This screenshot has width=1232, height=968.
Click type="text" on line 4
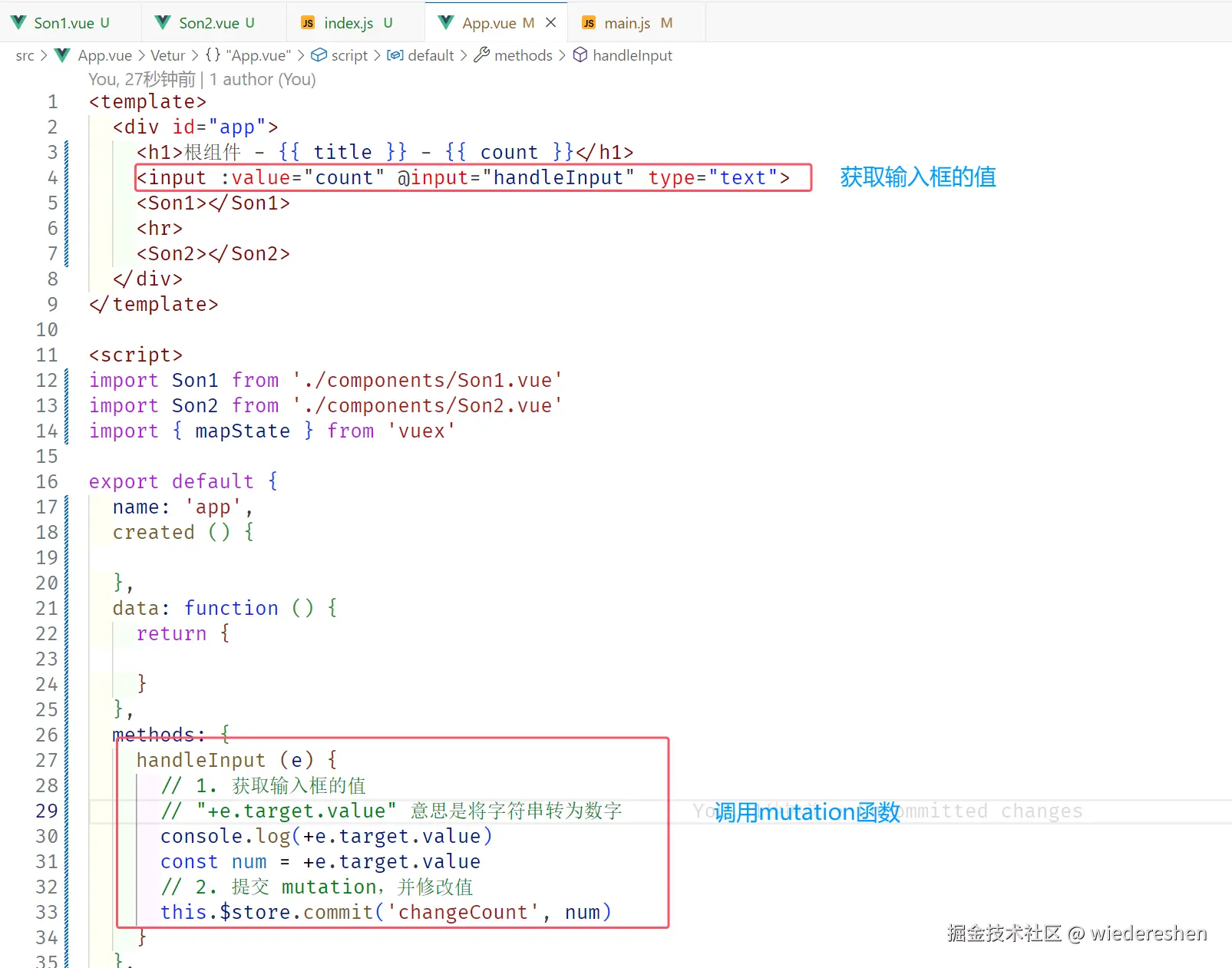pyautogui.click(x=713, y=178)
